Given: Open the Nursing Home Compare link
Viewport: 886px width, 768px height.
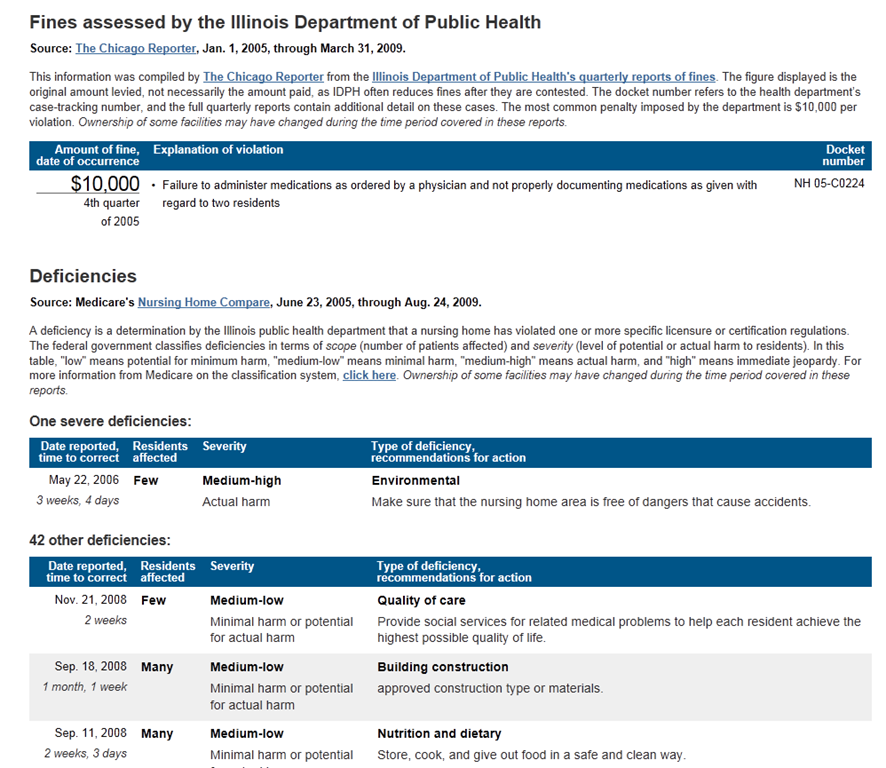Looking at the screenshot, I should [x=204, y=302].
